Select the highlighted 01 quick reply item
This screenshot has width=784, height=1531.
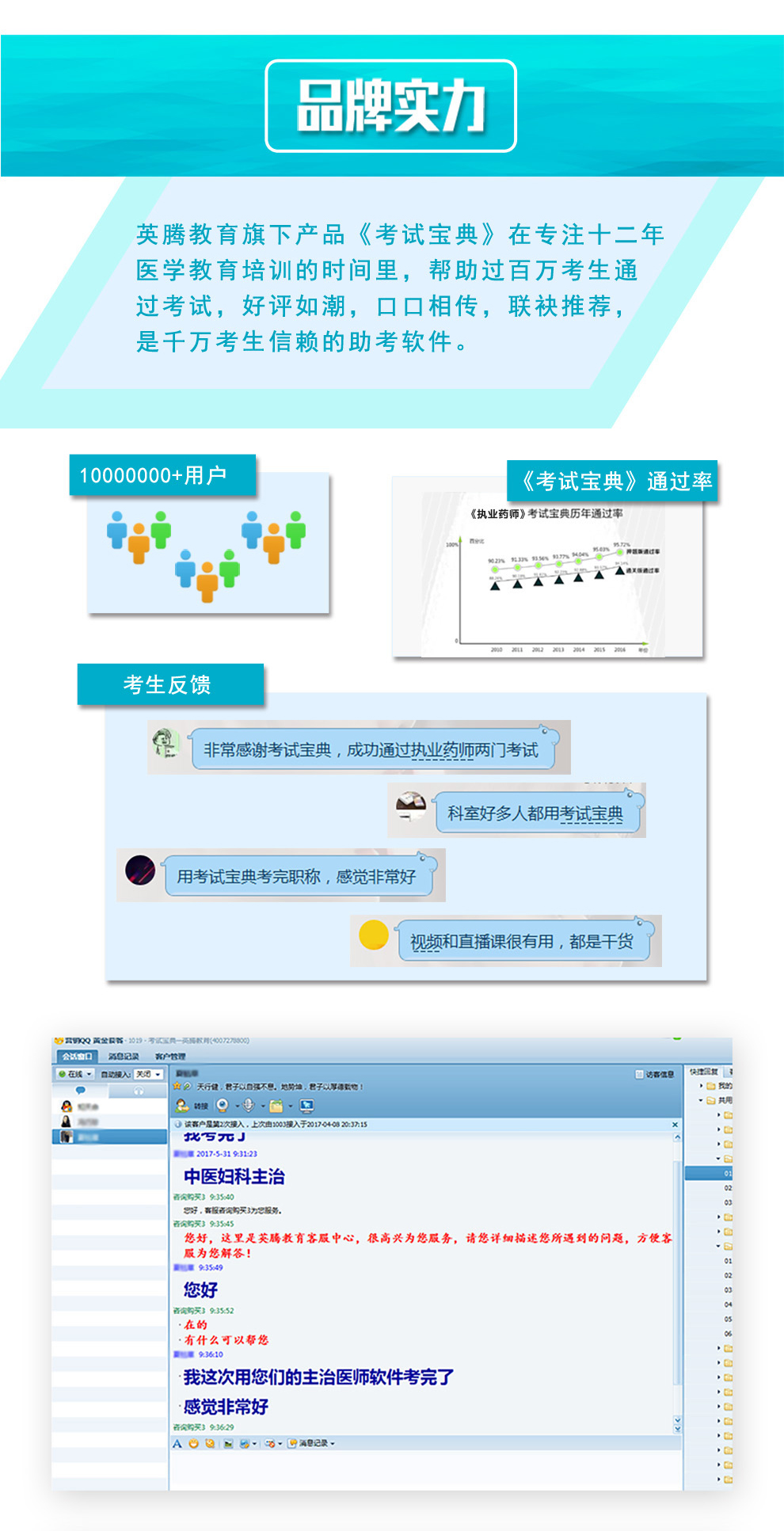[710, 1173]
